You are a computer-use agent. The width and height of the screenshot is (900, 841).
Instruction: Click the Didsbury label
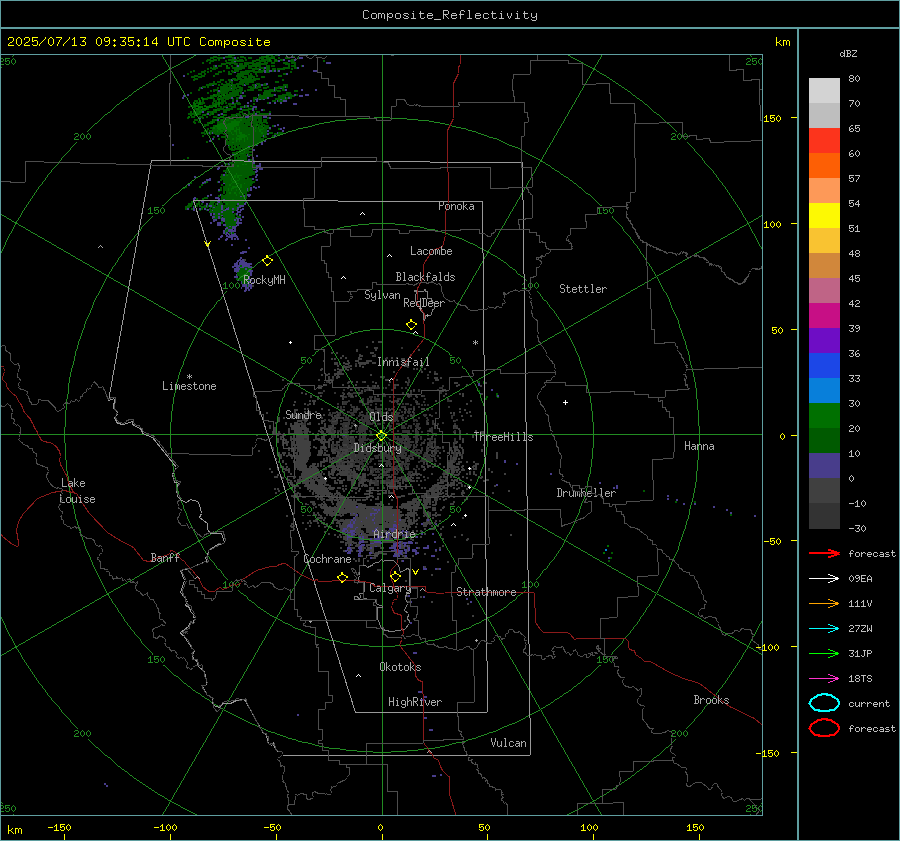[378, 448]
